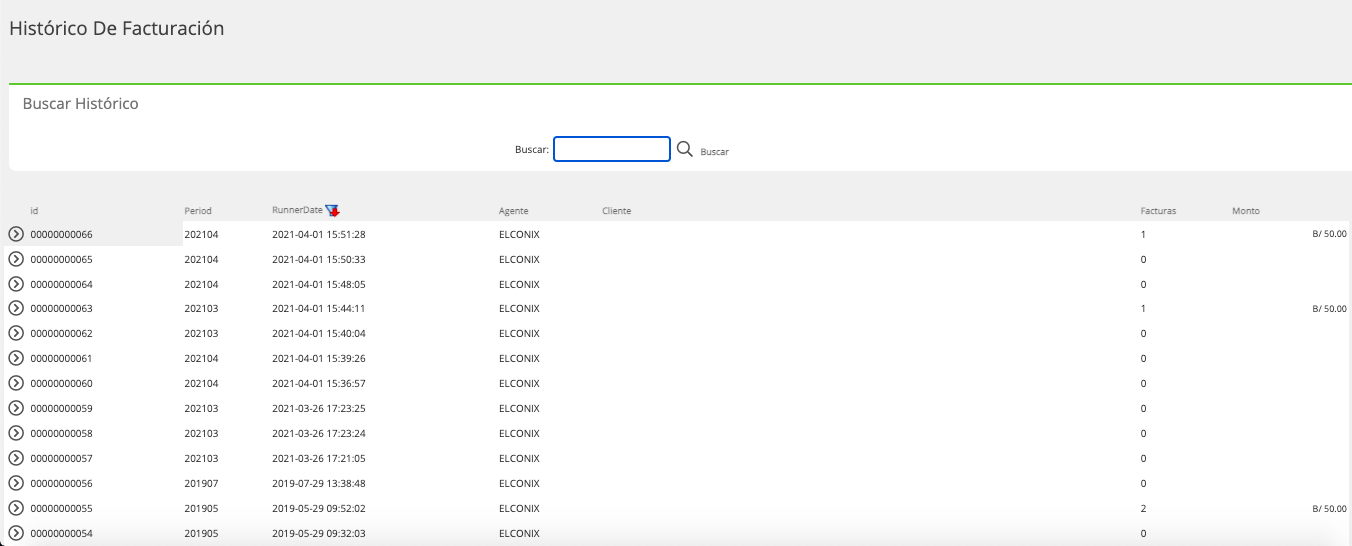Image resolution: width=1352 pixels, height=546 pixels.
Task: Sort by the Facturas column header
Action: click(x=1158, y=211)
